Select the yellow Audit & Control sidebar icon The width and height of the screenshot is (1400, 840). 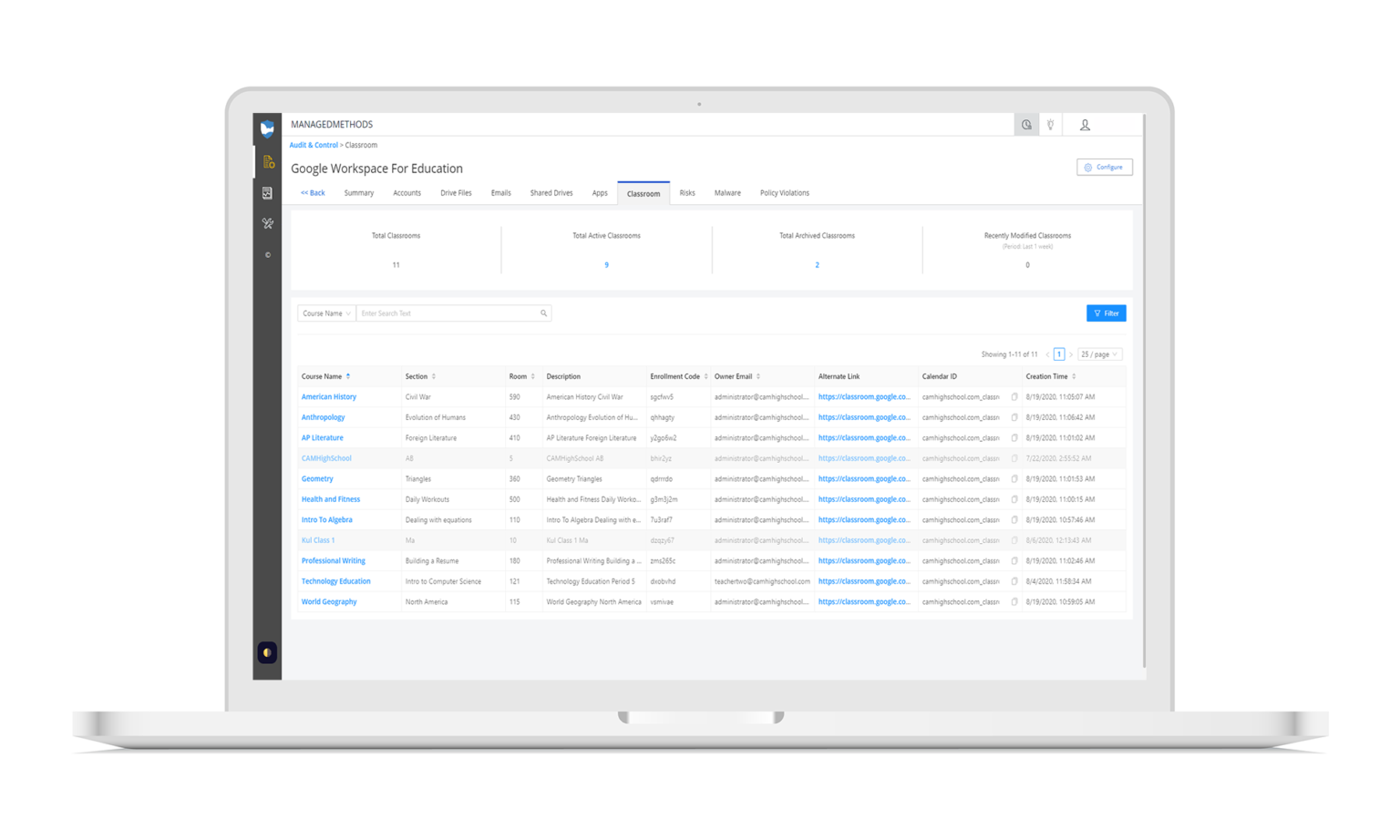point(267,161)
